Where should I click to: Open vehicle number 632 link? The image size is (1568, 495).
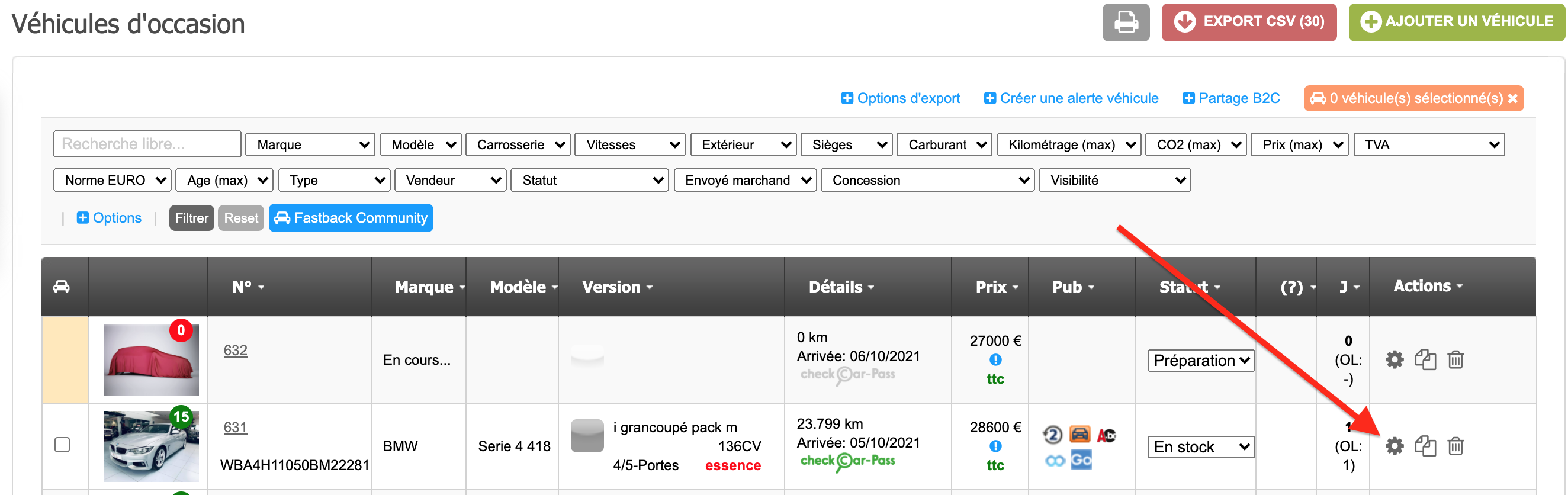tap(235, 351)
